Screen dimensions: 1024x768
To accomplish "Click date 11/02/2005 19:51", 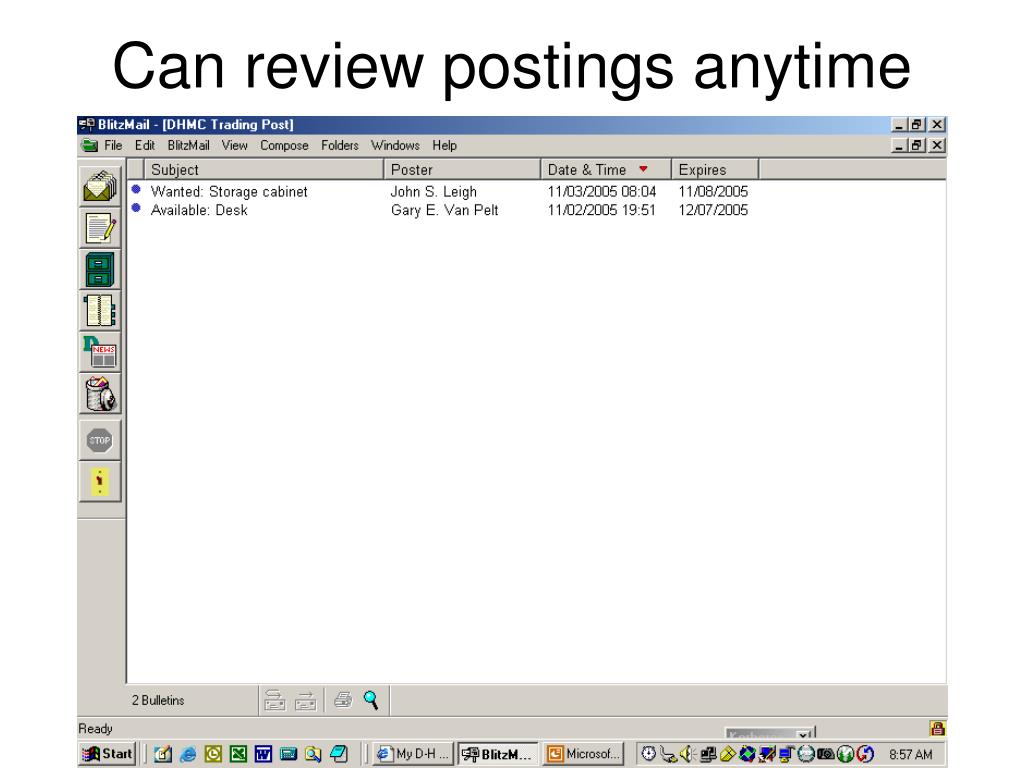I will [x=601, y=210].
